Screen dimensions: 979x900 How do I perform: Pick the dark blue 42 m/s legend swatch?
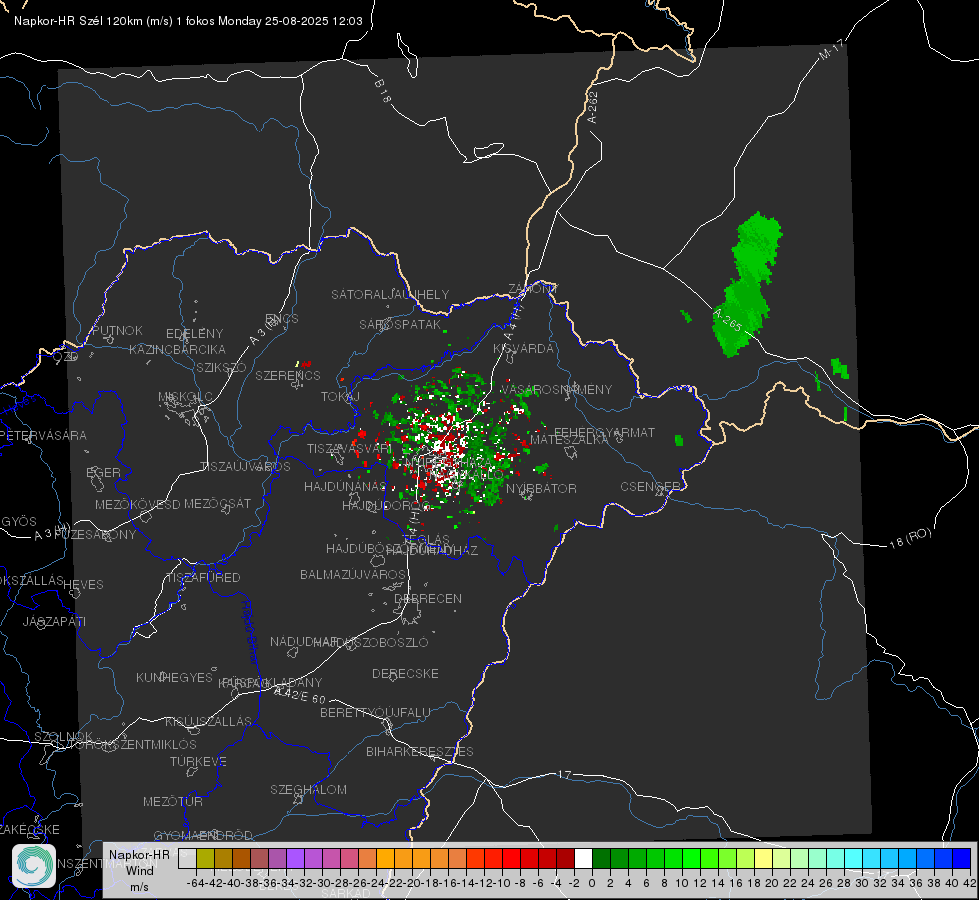tap(962, 858)
